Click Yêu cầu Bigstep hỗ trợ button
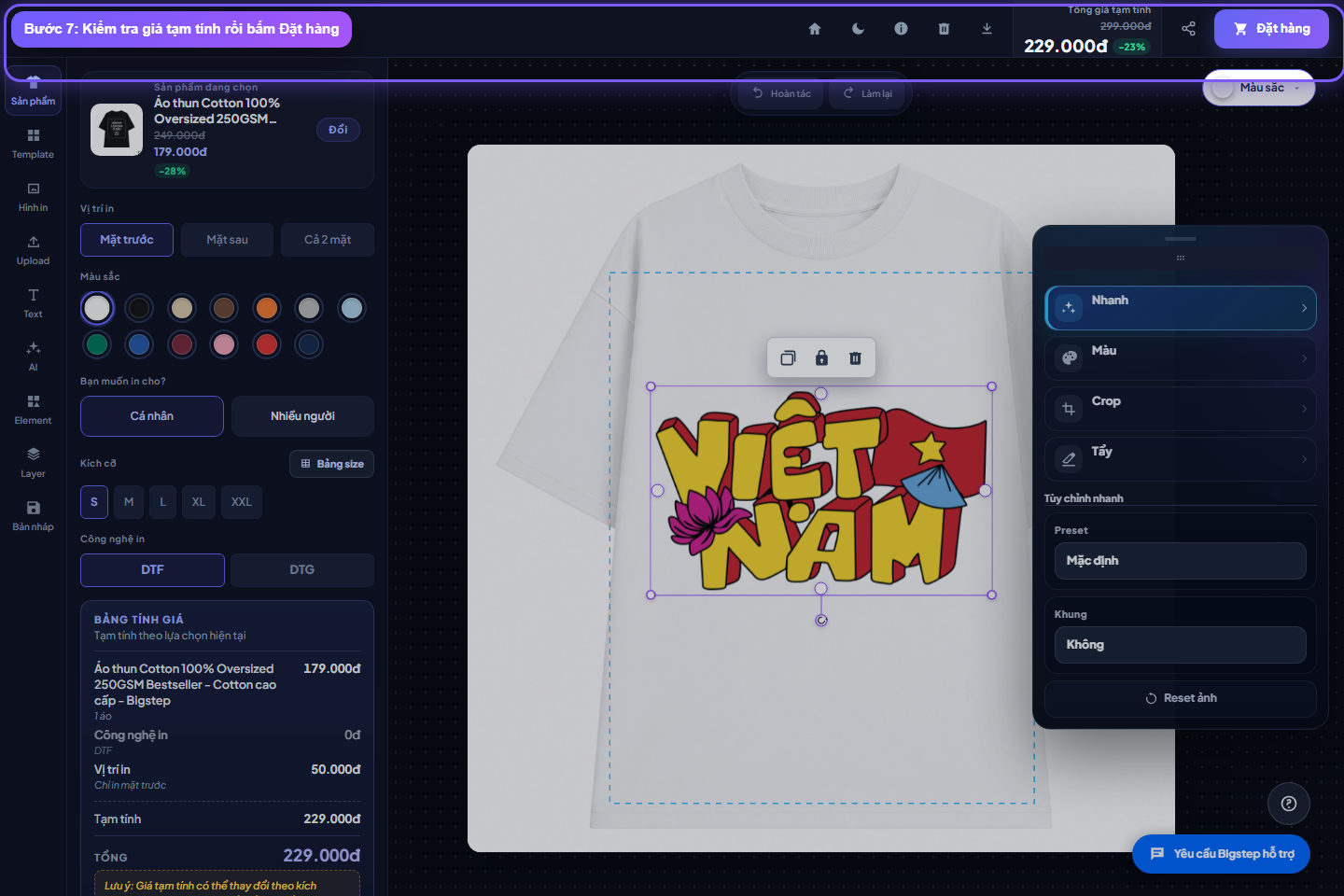Screen dimensions: 1344x896 click(x=1221, y=854)
